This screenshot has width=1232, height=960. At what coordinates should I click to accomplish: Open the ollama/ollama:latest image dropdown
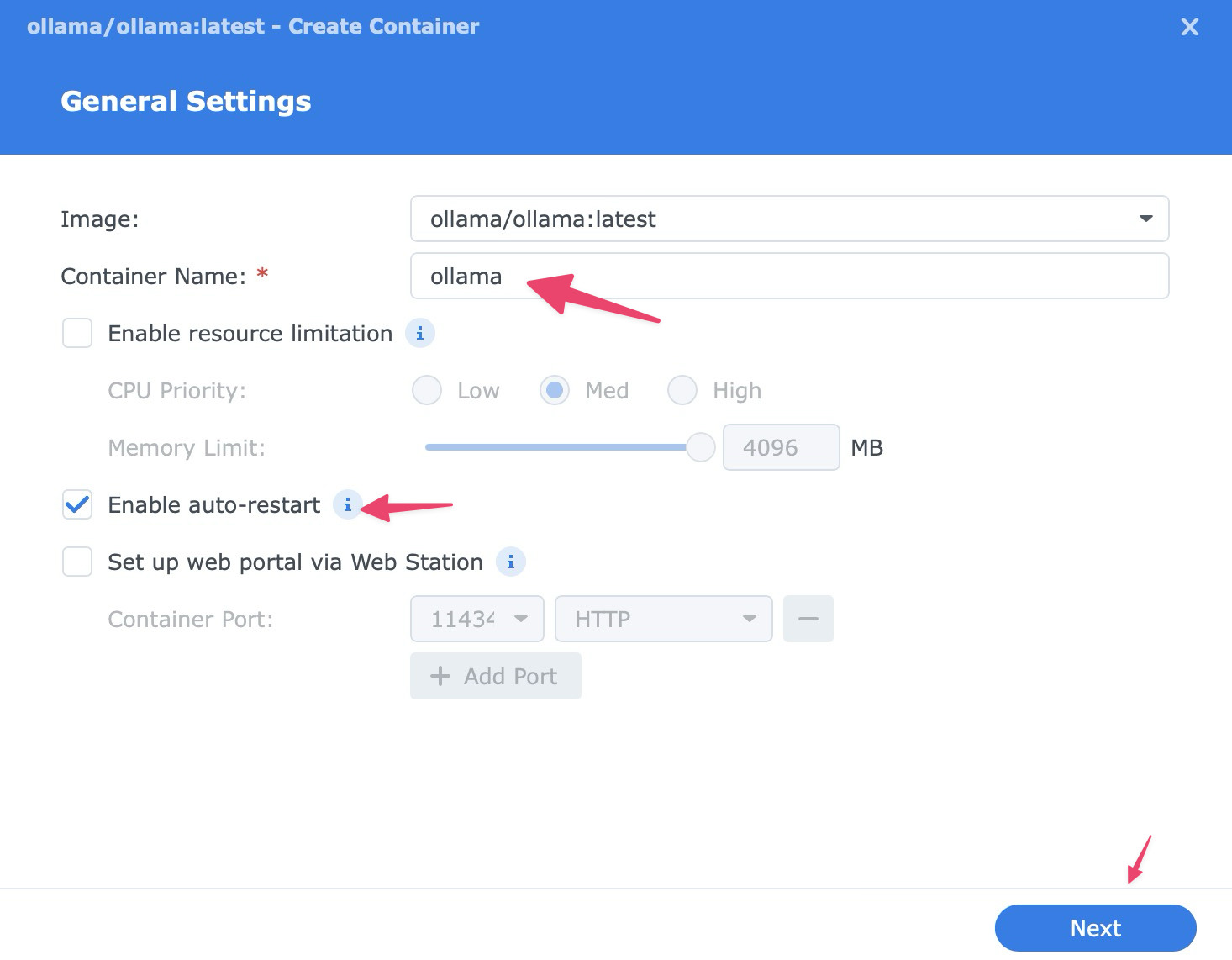[1145, 219]
